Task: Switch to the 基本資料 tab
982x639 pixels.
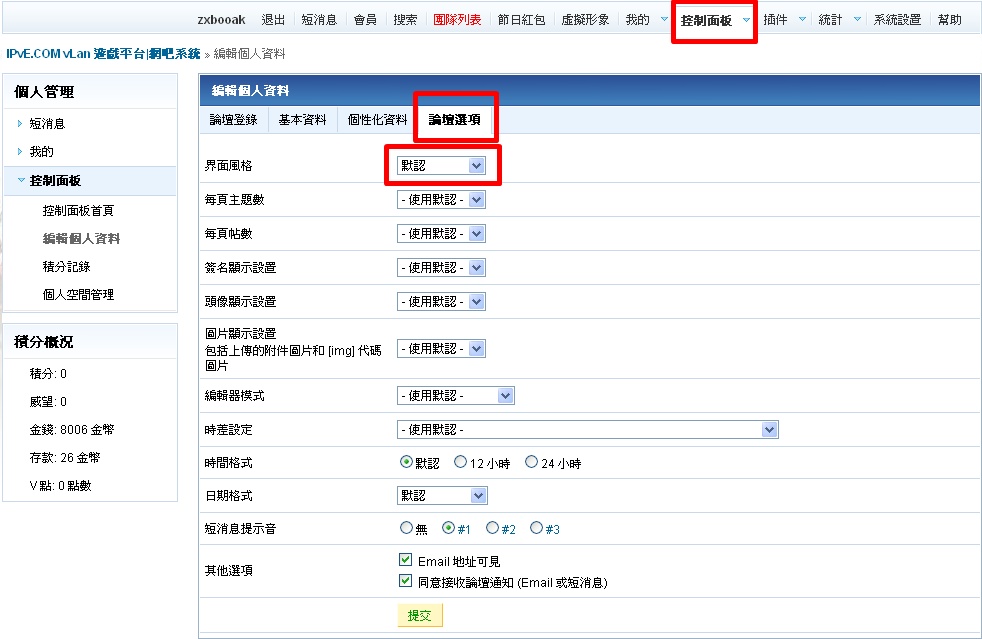Action: (x=302, y=120)
